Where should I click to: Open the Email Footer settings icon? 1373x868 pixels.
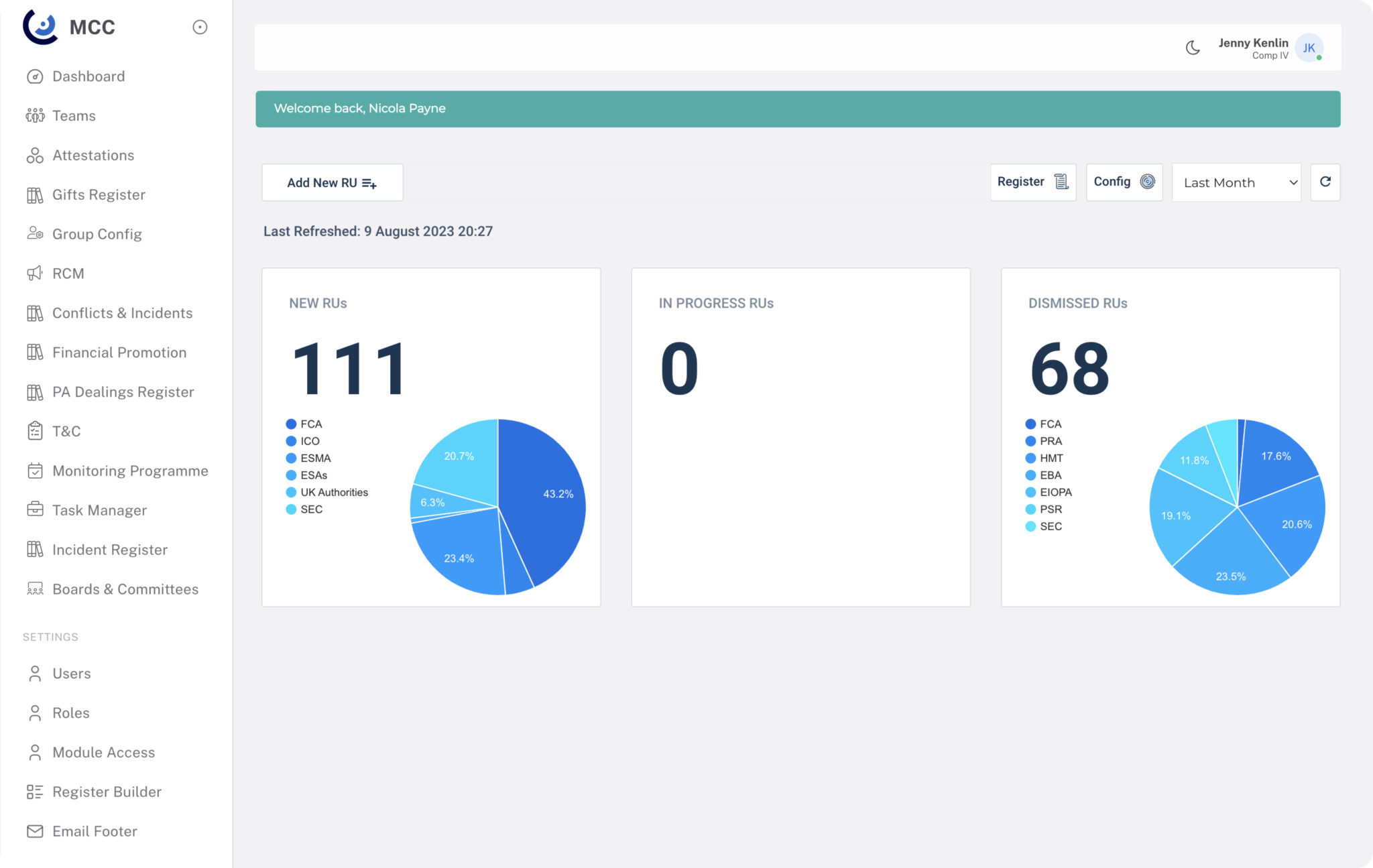coord(36,831)
